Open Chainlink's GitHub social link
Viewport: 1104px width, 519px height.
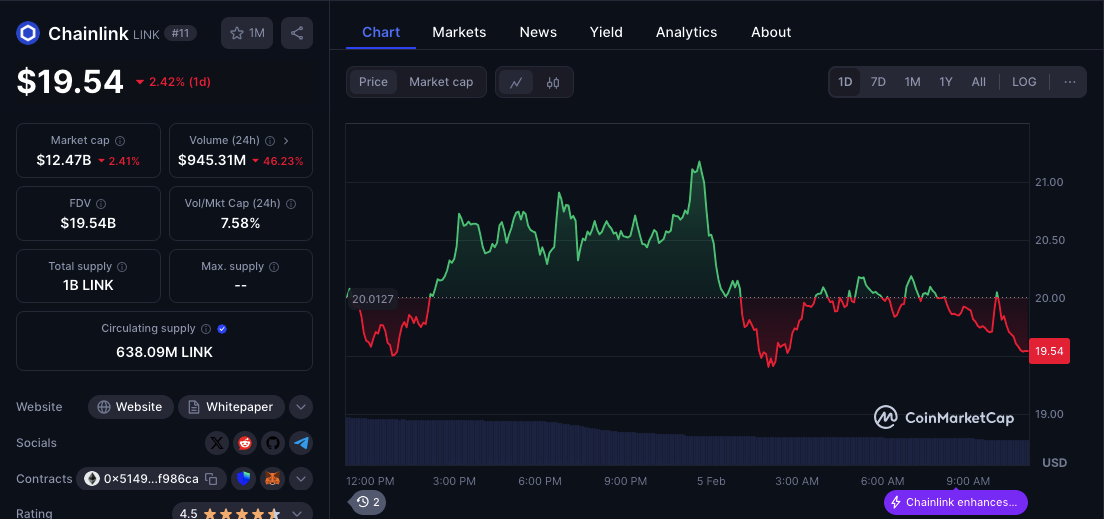(x=273, y=443)
